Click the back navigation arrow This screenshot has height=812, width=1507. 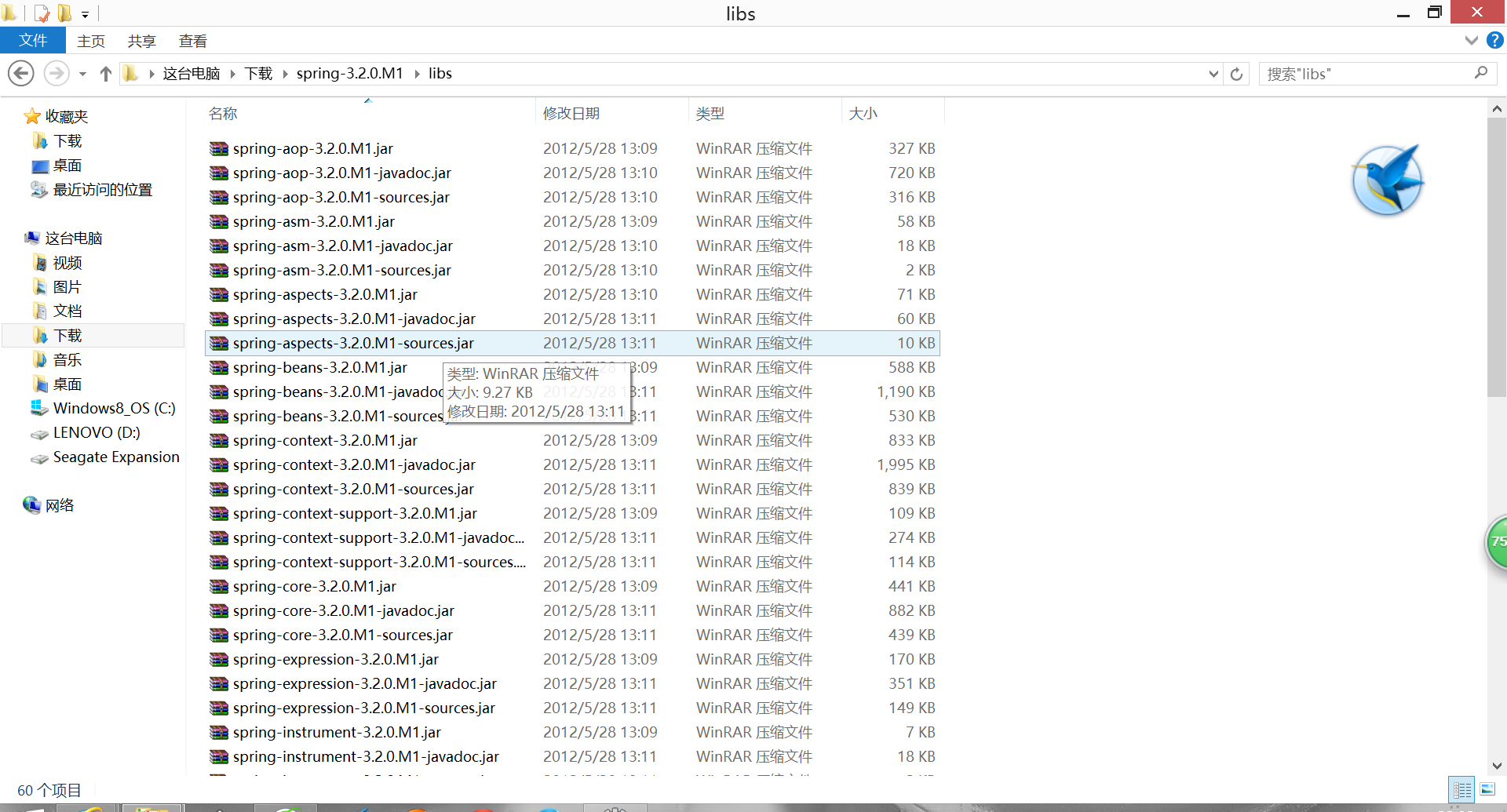[21, 74]
